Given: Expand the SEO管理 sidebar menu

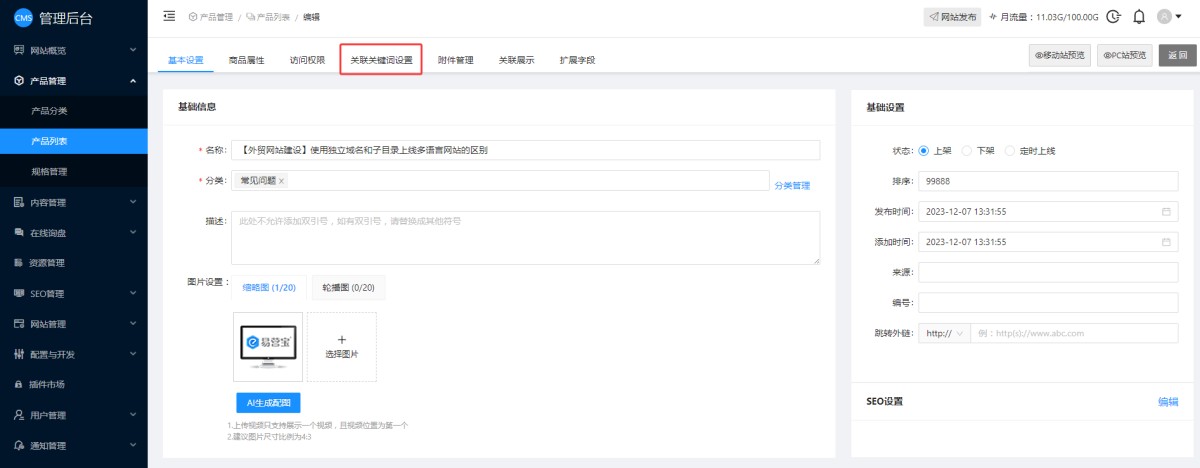Looking at the screenshot, I should [73, 293].
